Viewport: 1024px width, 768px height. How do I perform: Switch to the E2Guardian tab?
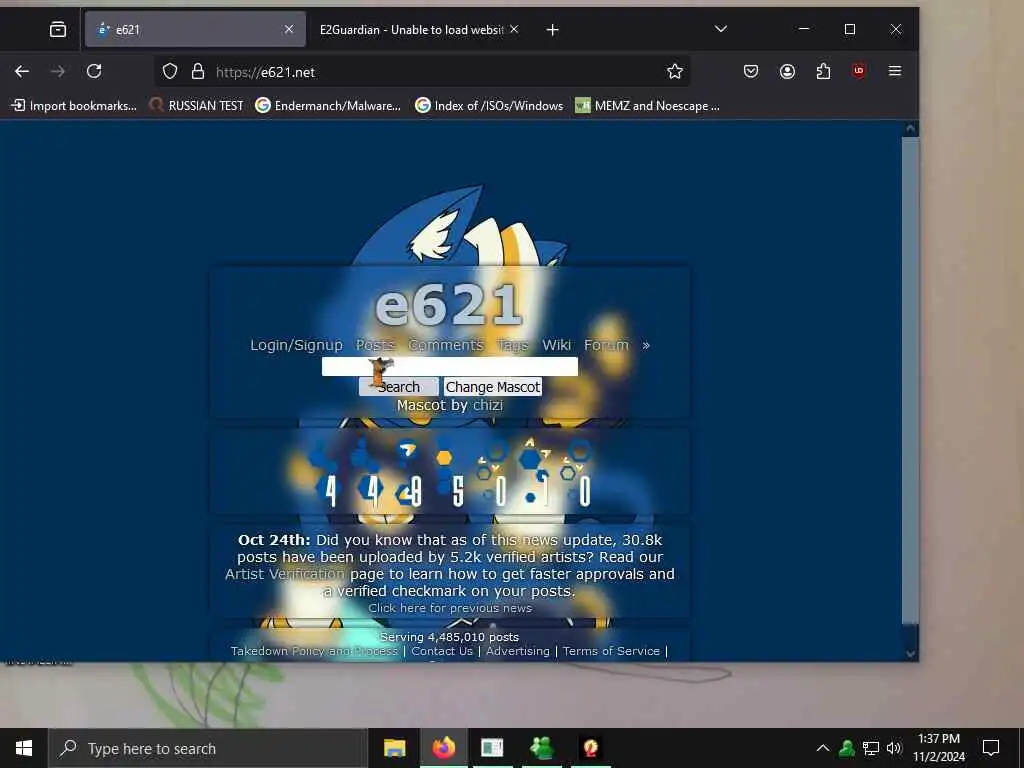coord(417,29)
